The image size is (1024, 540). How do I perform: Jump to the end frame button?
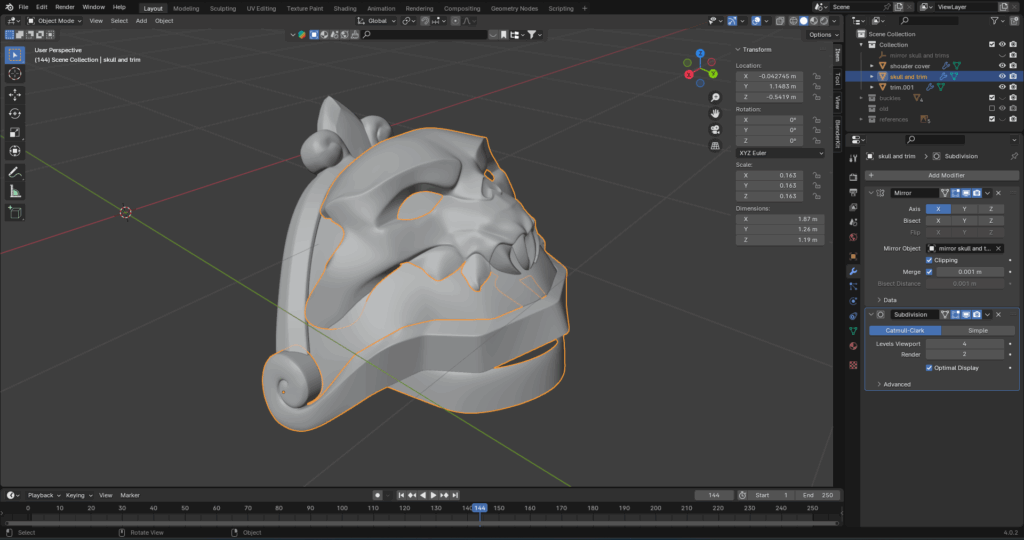[x=455, y=495]
